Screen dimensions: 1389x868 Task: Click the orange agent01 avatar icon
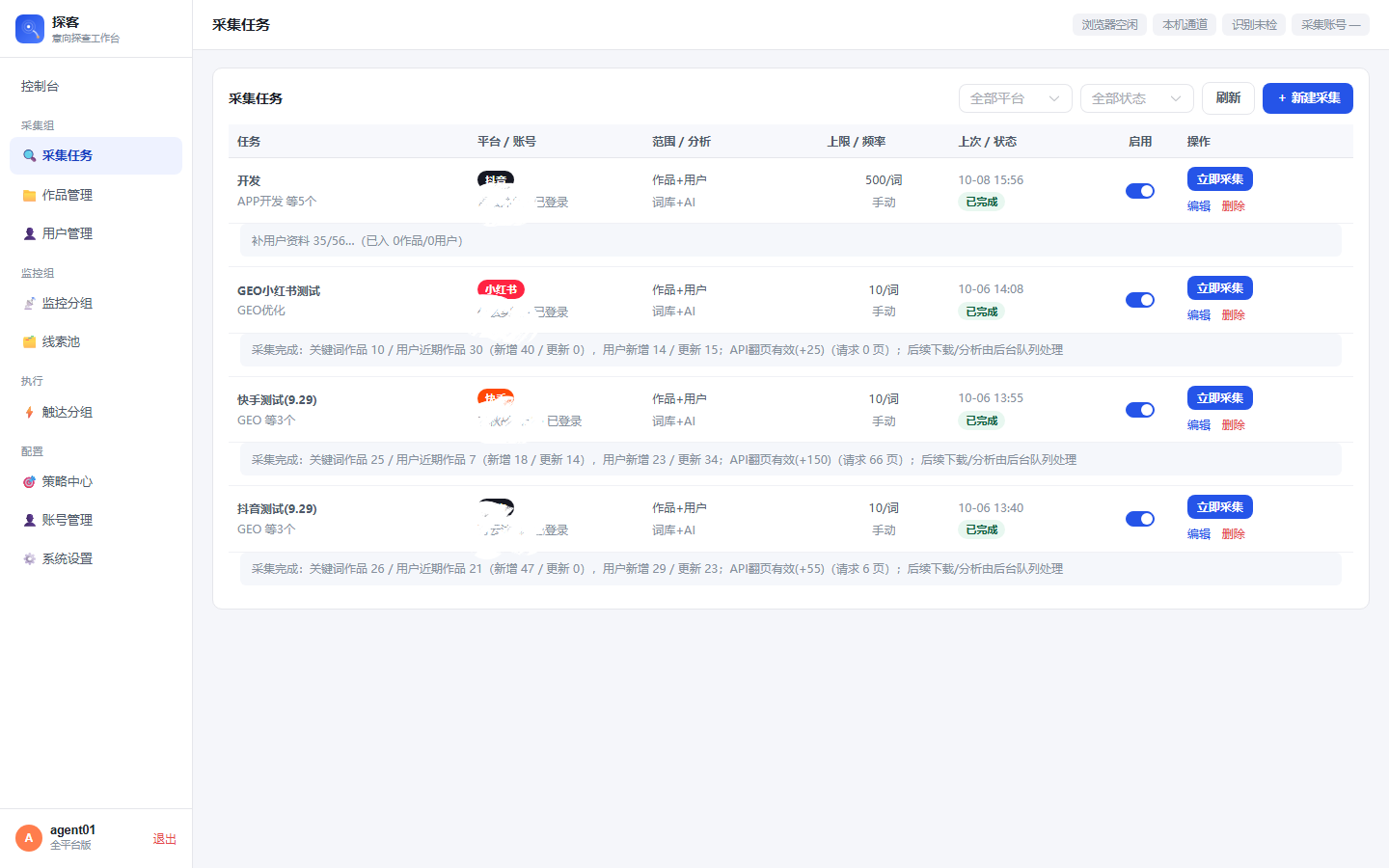pyautogui.click(x=29, y=838)
